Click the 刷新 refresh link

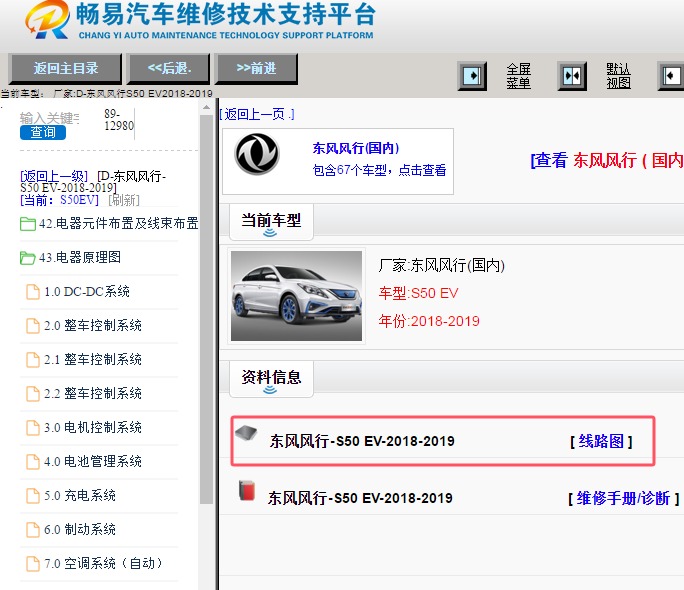124,200
